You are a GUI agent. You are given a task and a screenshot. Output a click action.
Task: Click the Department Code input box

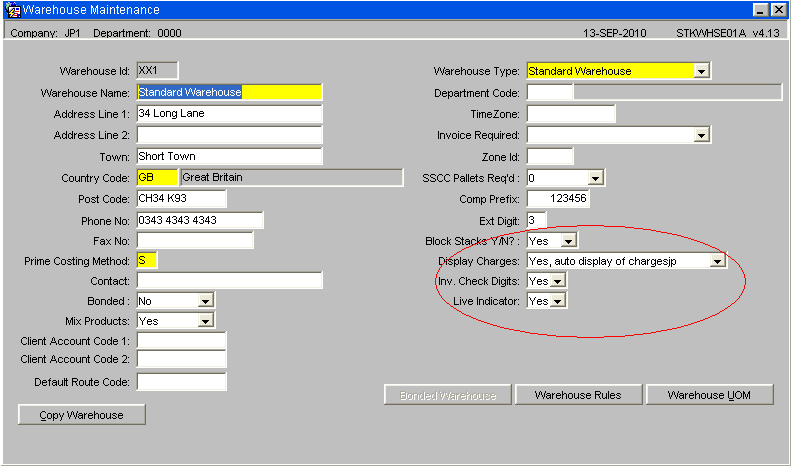coord(550,92)
